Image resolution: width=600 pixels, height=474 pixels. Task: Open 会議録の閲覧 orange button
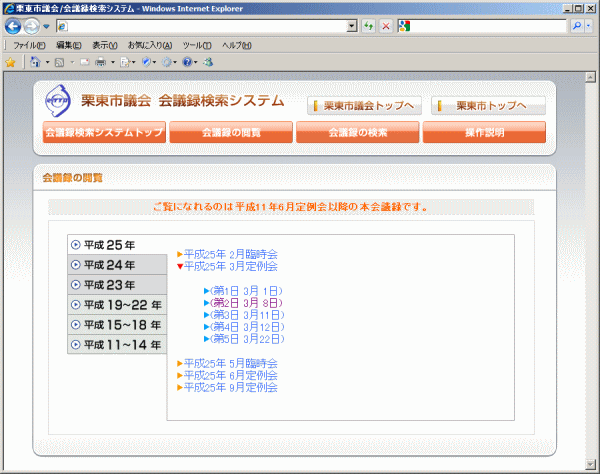click(231, 132)
